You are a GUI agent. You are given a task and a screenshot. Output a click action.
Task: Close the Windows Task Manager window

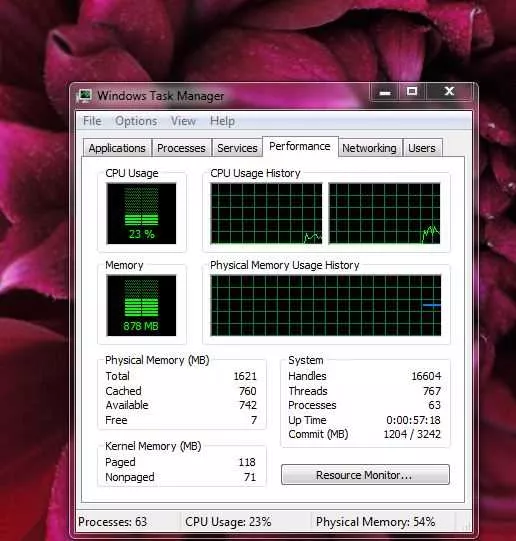(449, 92)
